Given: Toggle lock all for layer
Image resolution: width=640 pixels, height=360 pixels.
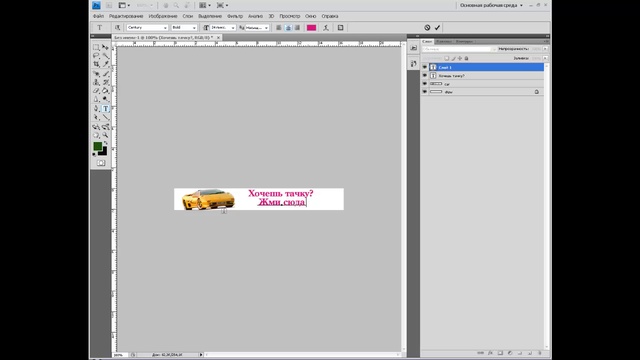Looking at the screenshot, I should point(467,58).
